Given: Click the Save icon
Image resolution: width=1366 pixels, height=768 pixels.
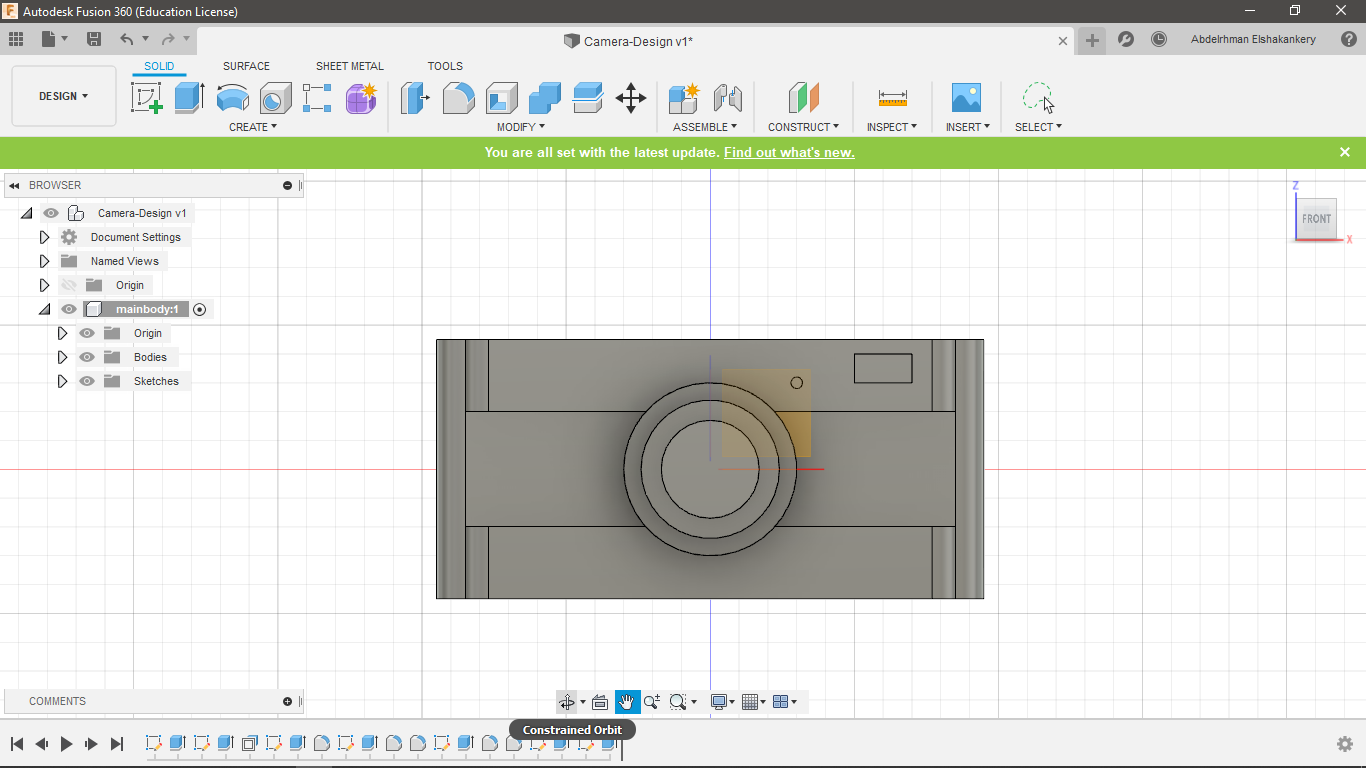Looking at the screenshot, I should [x=94, y=39].
